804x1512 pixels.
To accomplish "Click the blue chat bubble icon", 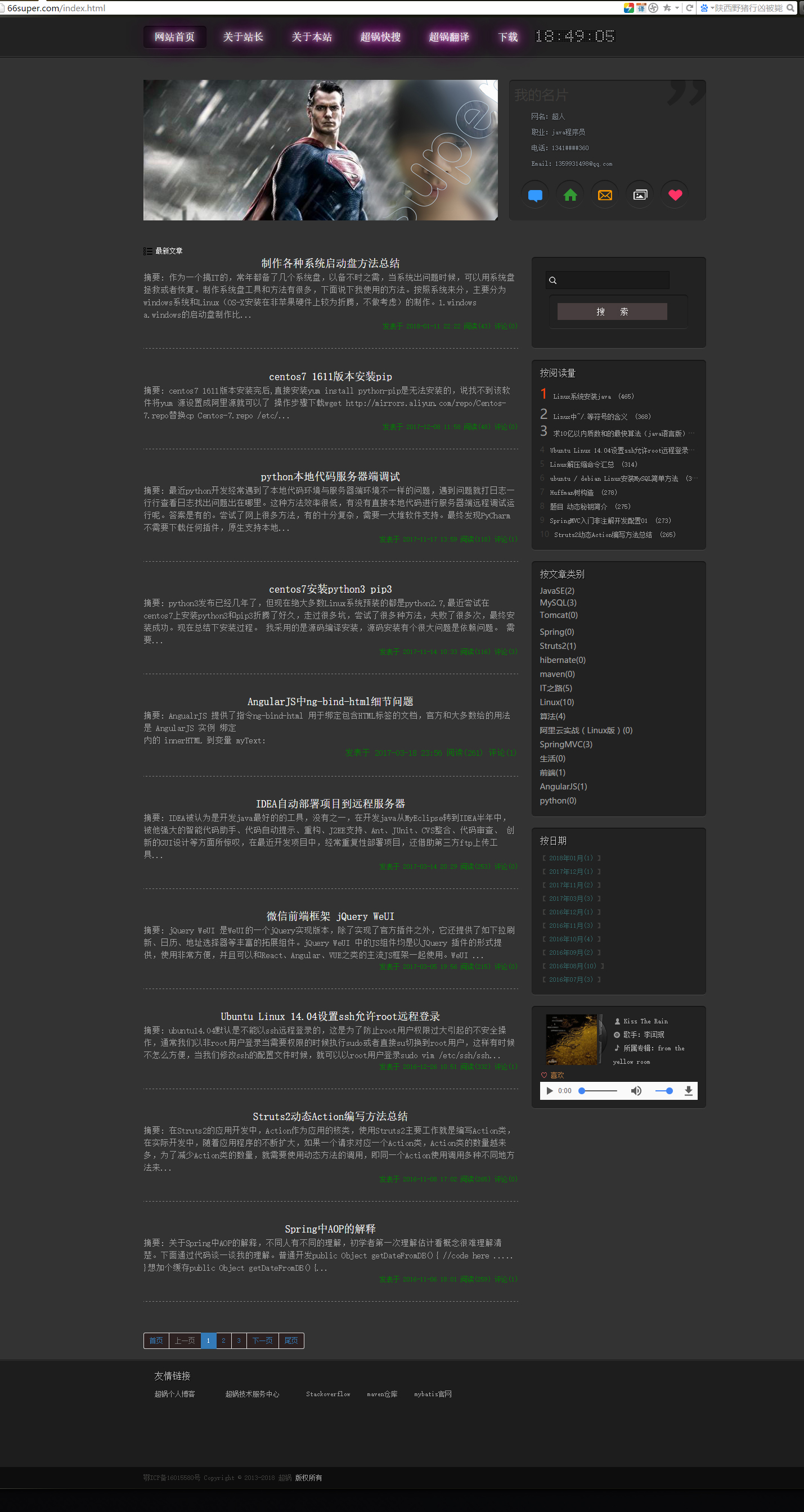I will pos(535,195).
